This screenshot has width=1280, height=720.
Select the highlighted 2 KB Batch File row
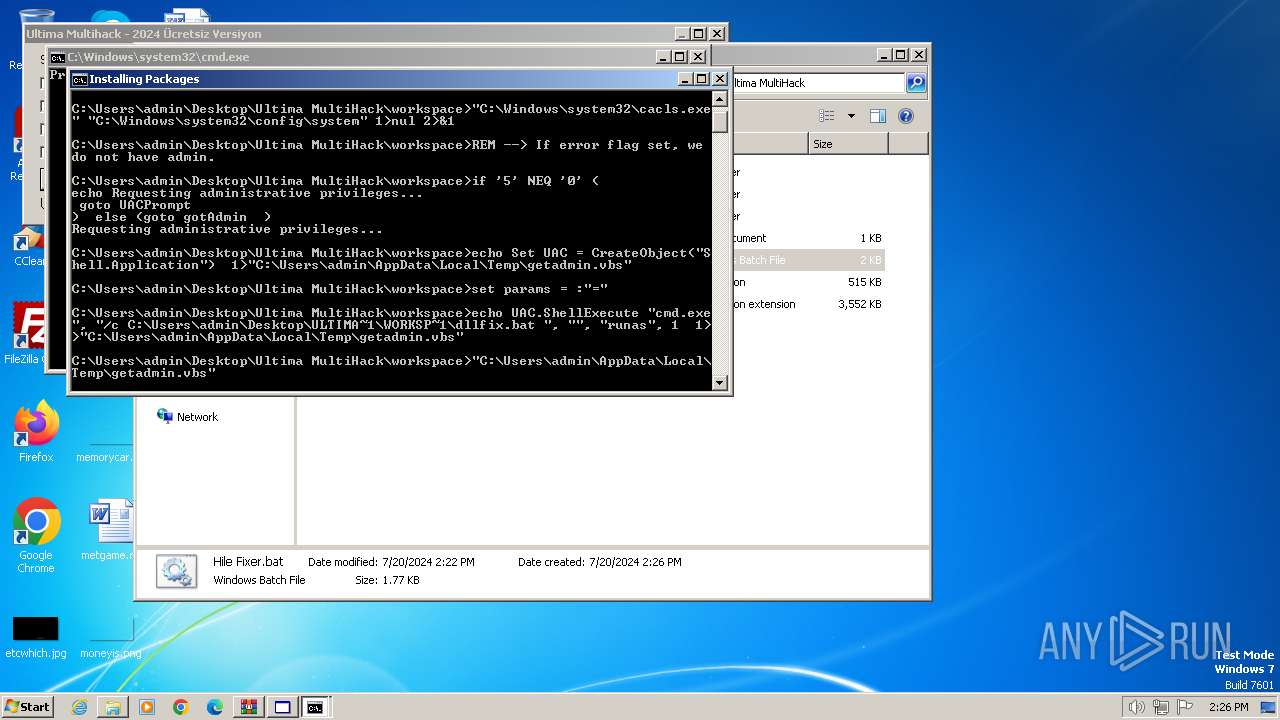pos(807,260)
